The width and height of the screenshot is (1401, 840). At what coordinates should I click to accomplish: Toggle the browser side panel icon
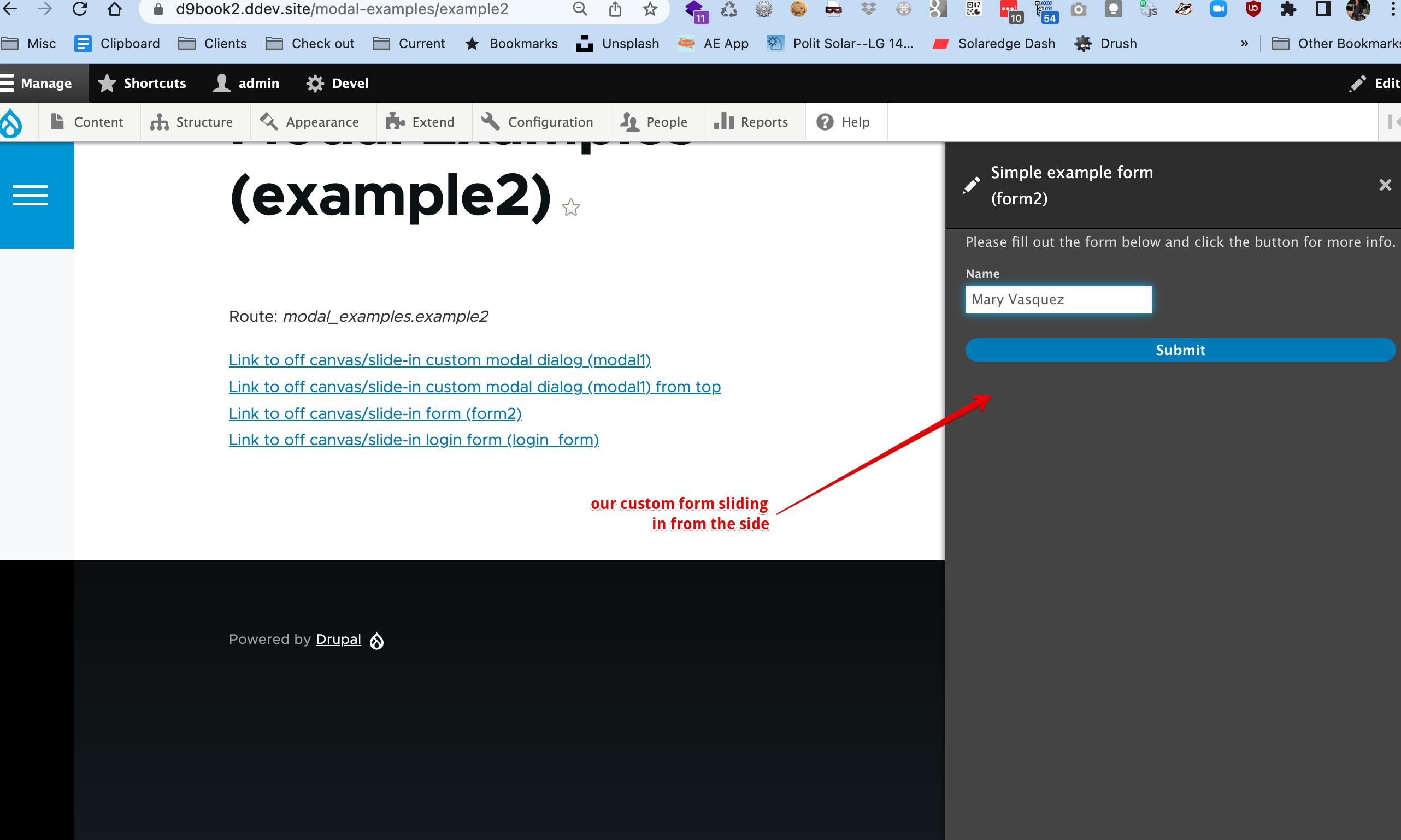(1323, 9)
